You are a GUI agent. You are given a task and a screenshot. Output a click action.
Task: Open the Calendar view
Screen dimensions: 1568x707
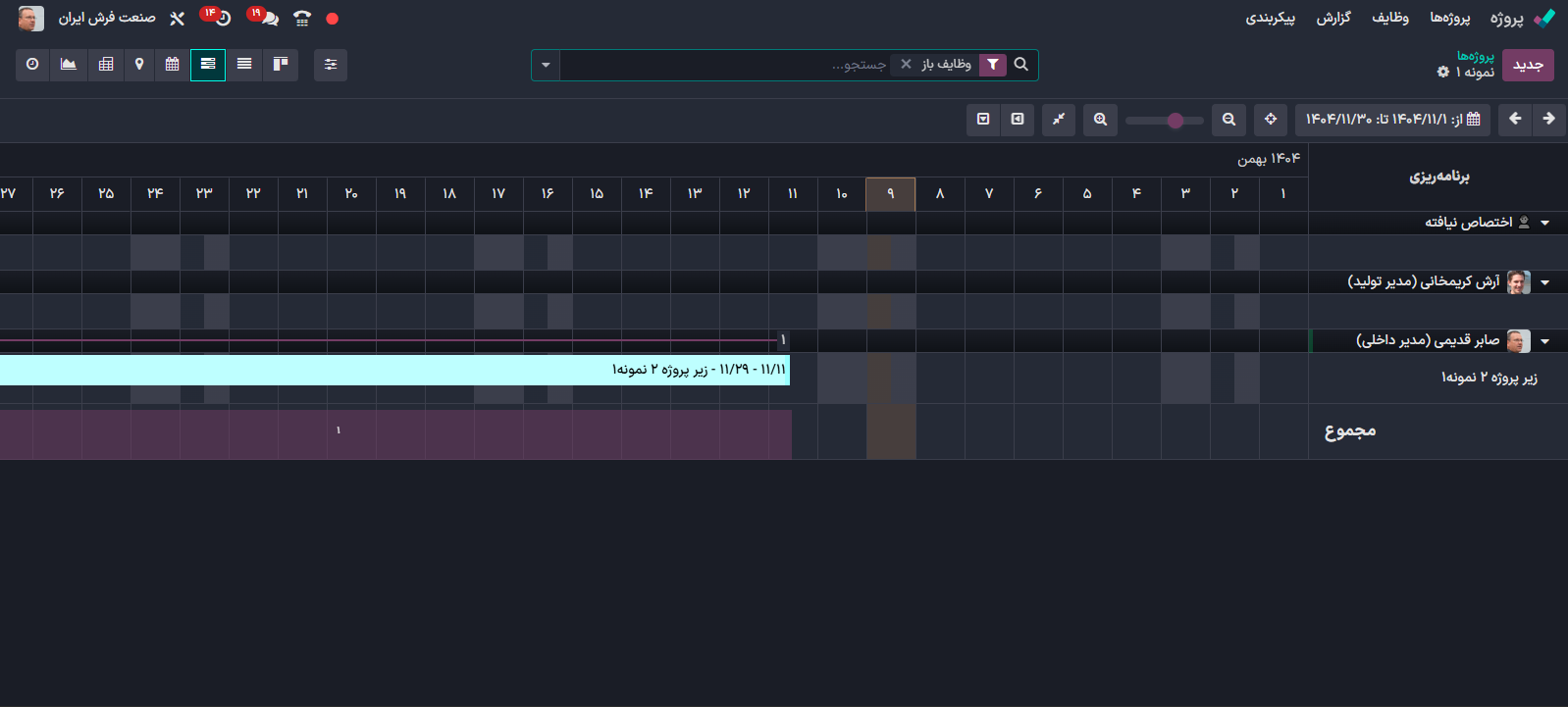(x=173, y=65)
